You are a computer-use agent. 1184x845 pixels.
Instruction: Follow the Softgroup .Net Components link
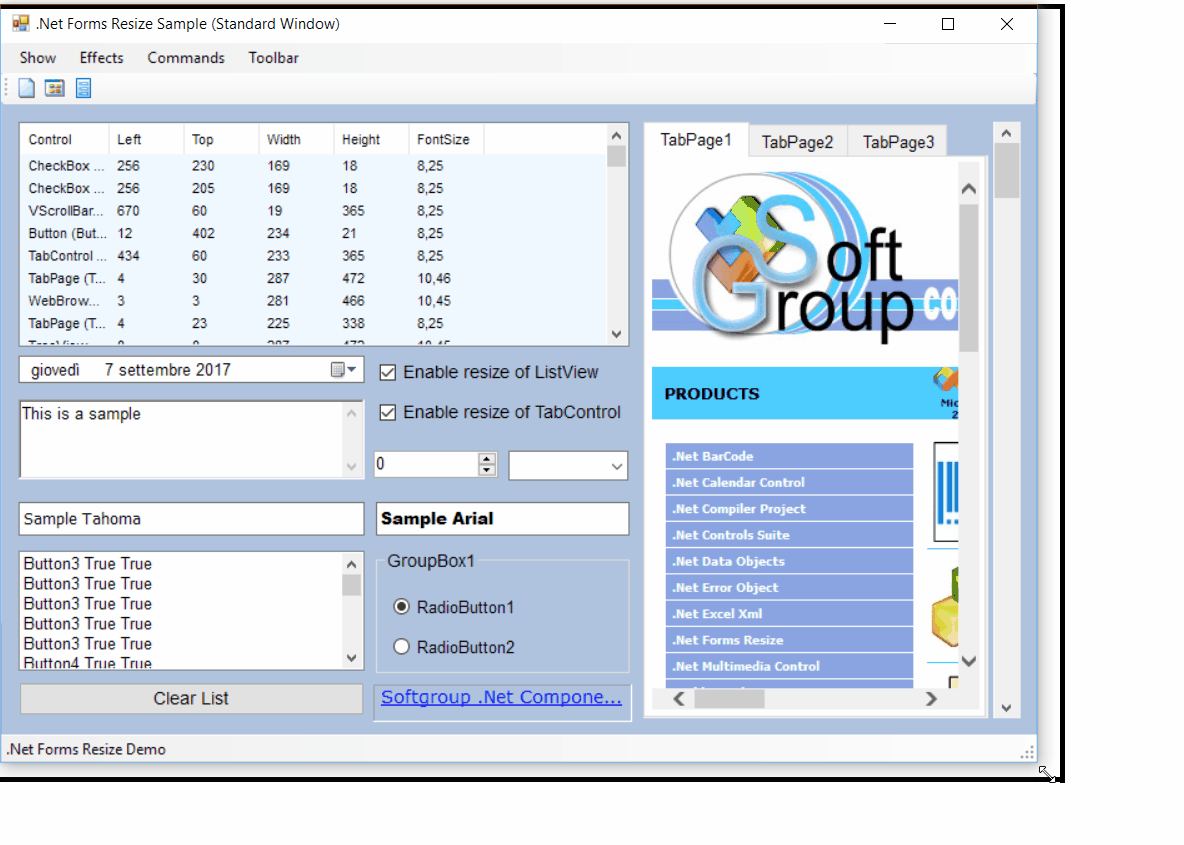[500, 697]
